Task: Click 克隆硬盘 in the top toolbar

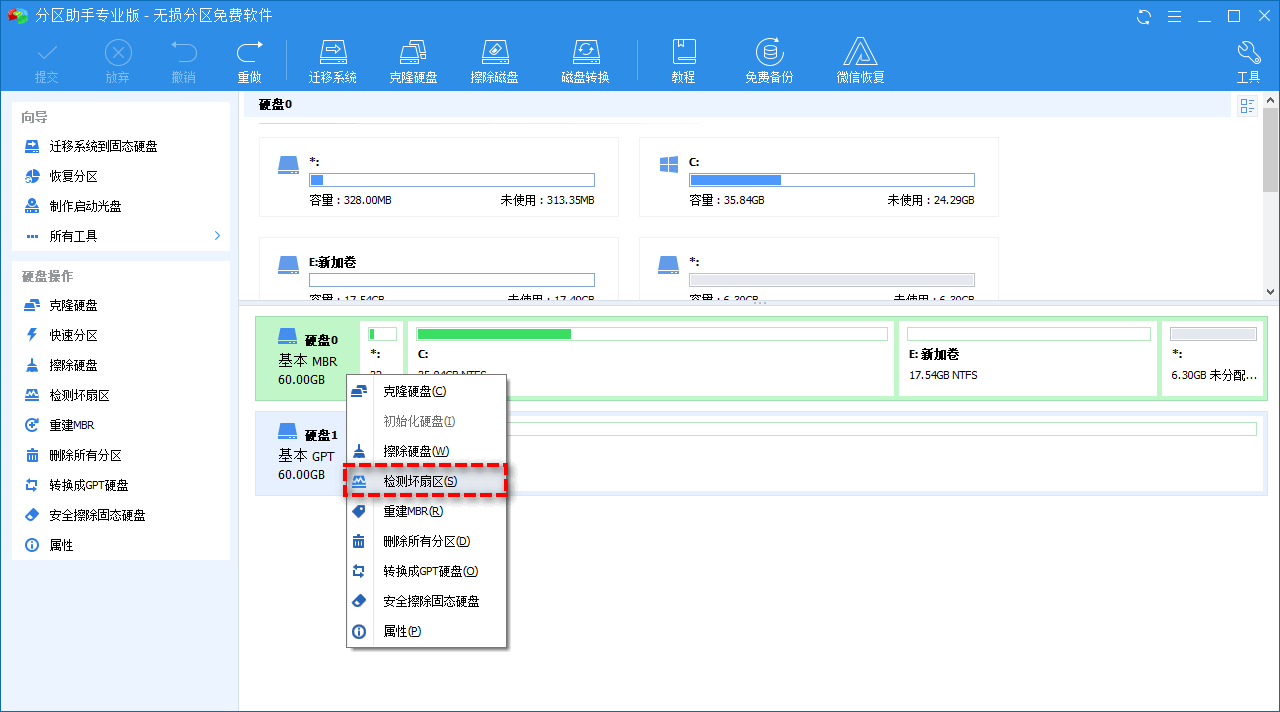Action: point(413,61)
